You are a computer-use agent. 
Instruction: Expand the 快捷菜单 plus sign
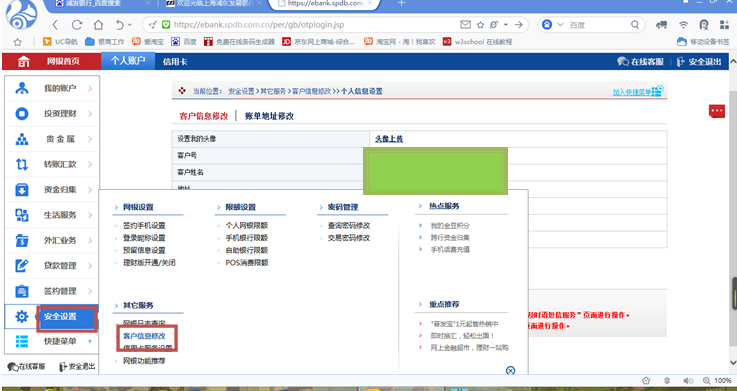(89, 341)
